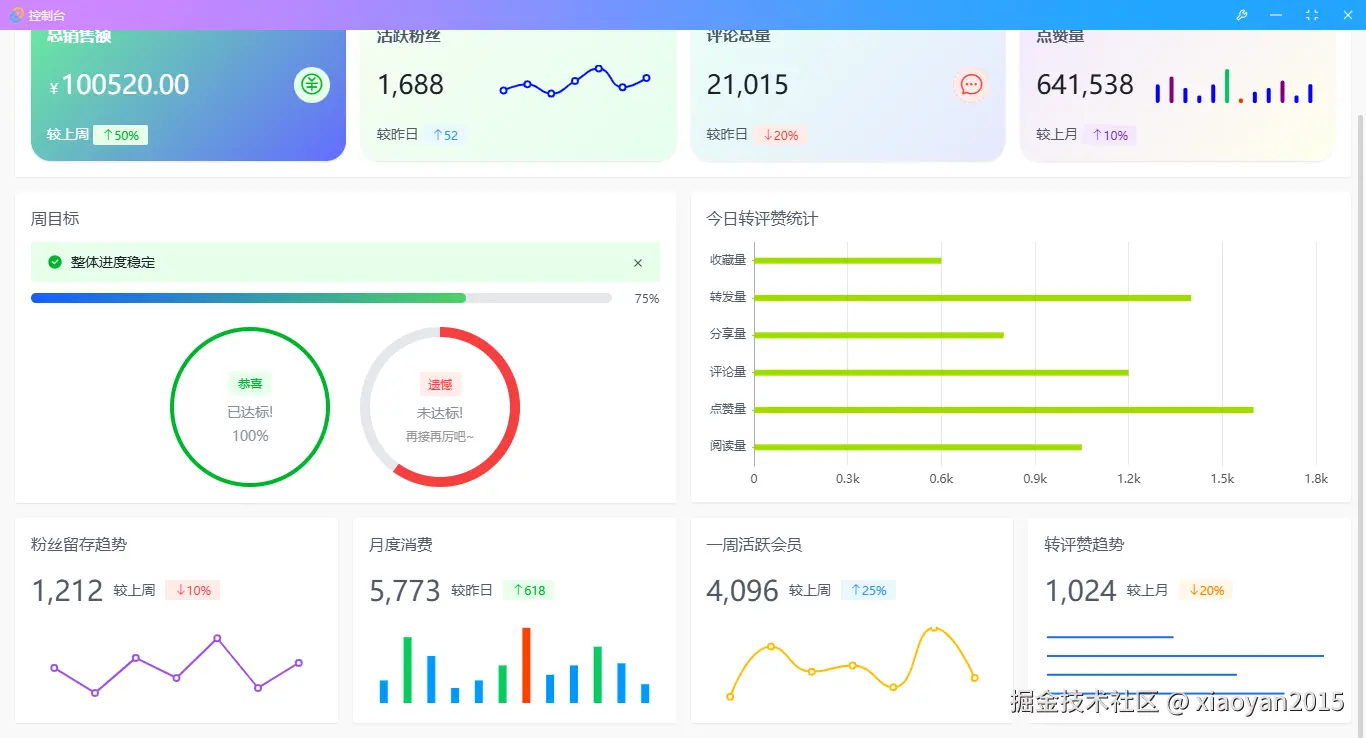Click the purple line chart in 粉丝留存趋势
The height and width of the screenshot is (738, 1366).
(176, 665)
